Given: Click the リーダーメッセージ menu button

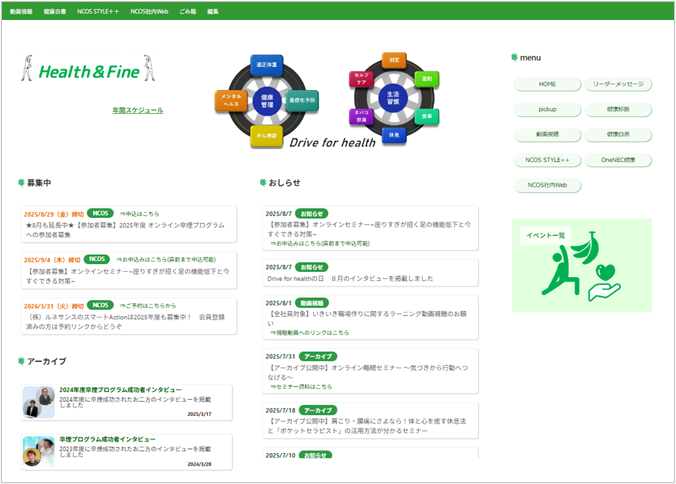Looking at the screenshot, I should [617, 84].
